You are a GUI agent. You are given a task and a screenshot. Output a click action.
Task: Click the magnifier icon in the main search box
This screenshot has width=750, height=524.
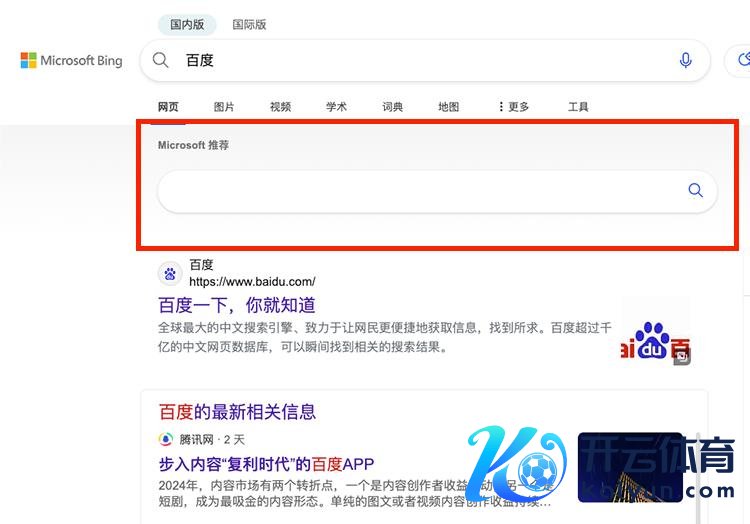161,60
